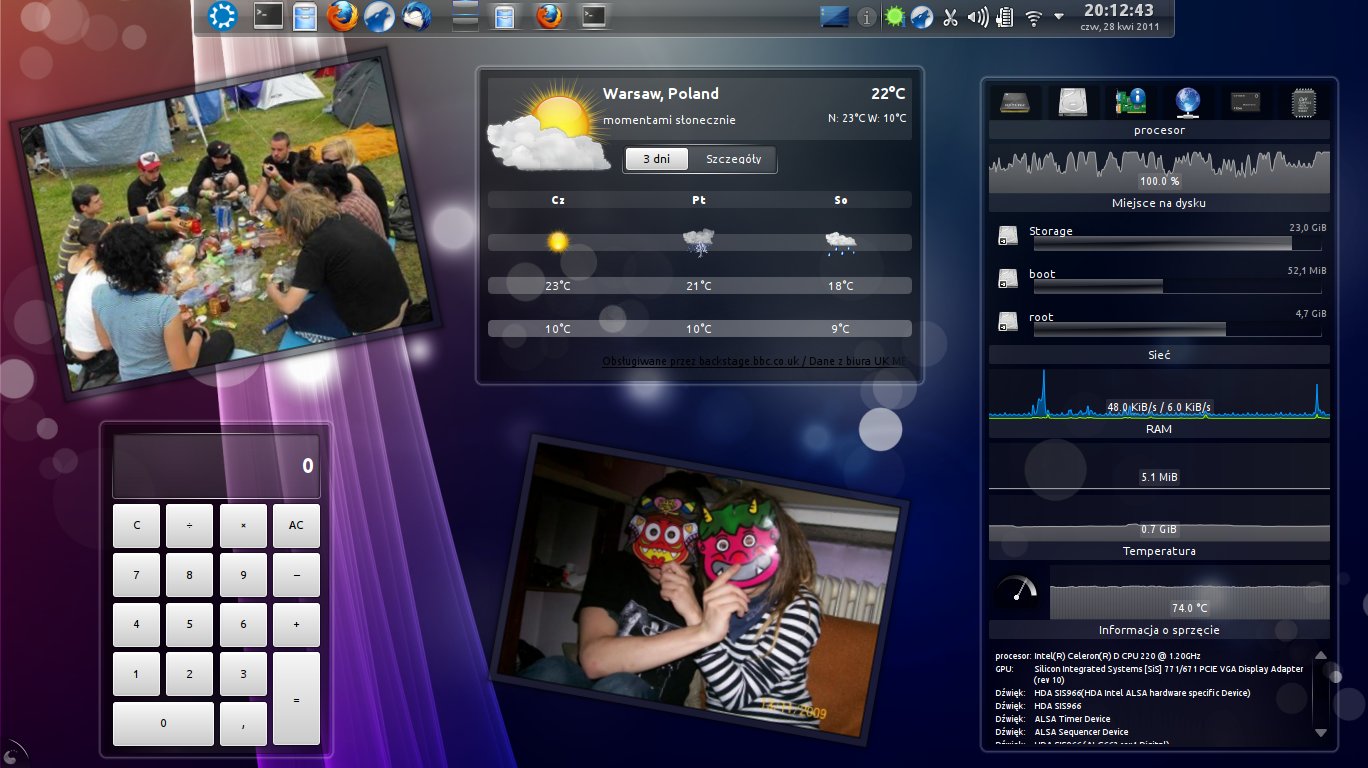Viewport: 1368px width, 768px height.
Task: Click the calculator minus button
Action: (296, 575)
